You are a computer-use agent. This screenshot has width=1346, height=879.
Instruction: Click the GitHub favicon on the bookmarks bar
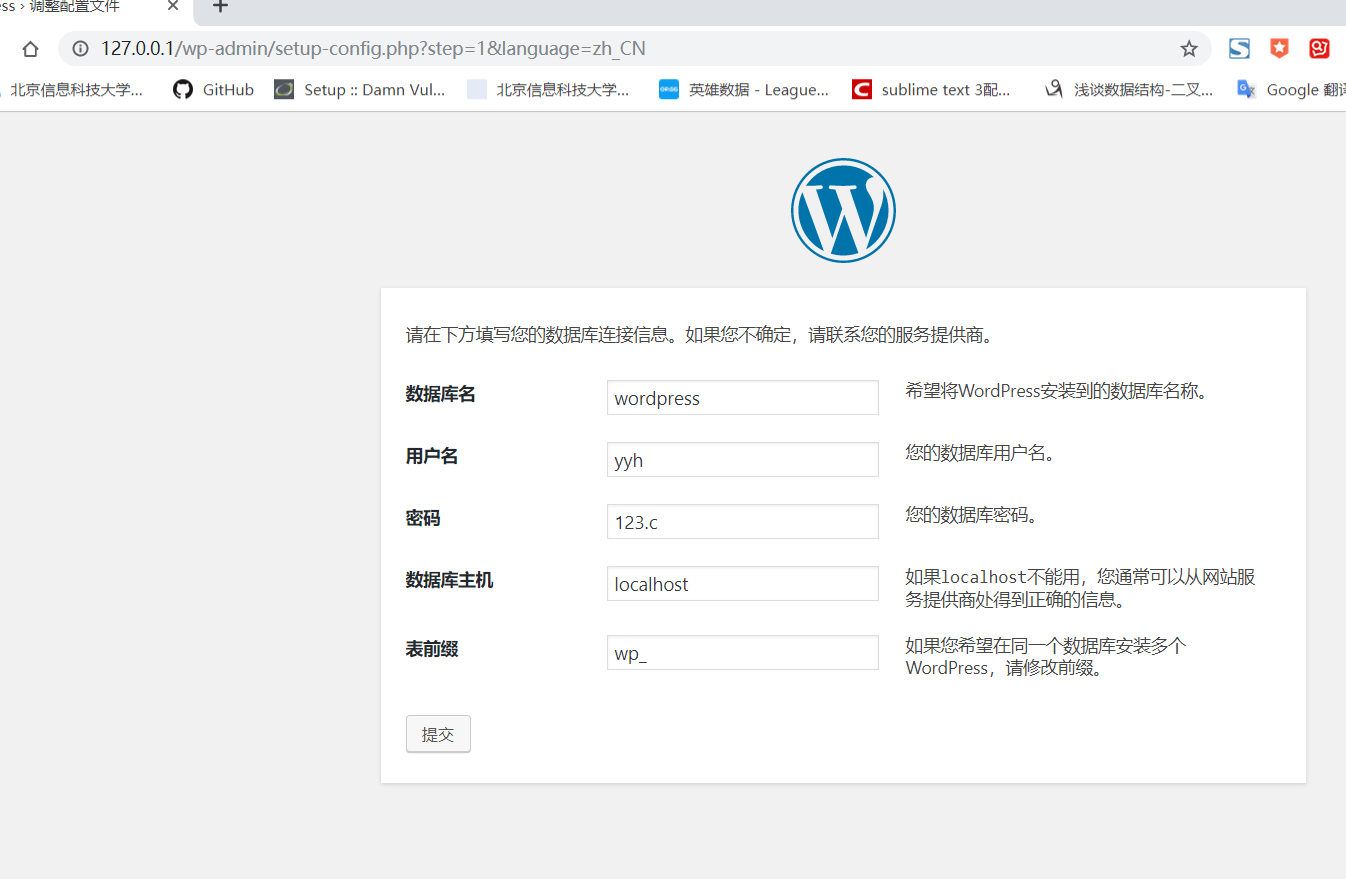pos(182,89)
